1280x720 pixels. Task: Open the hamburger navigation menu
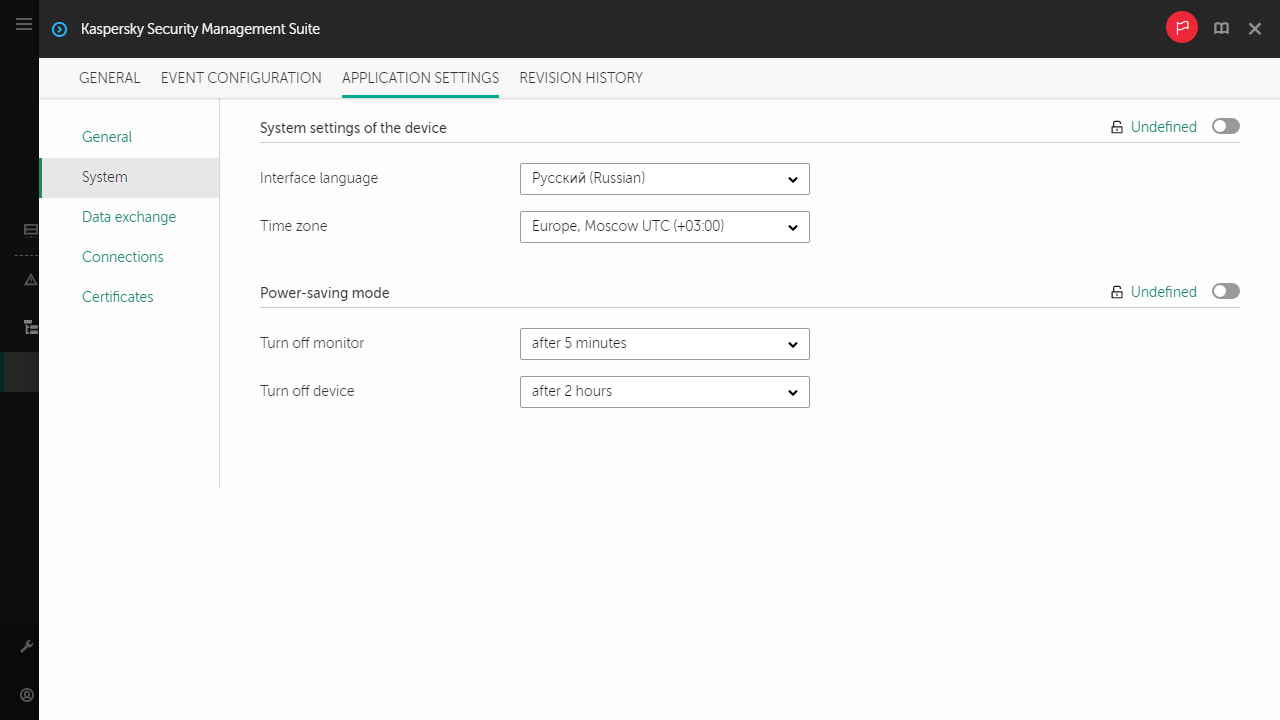click(x=24, y=24)
